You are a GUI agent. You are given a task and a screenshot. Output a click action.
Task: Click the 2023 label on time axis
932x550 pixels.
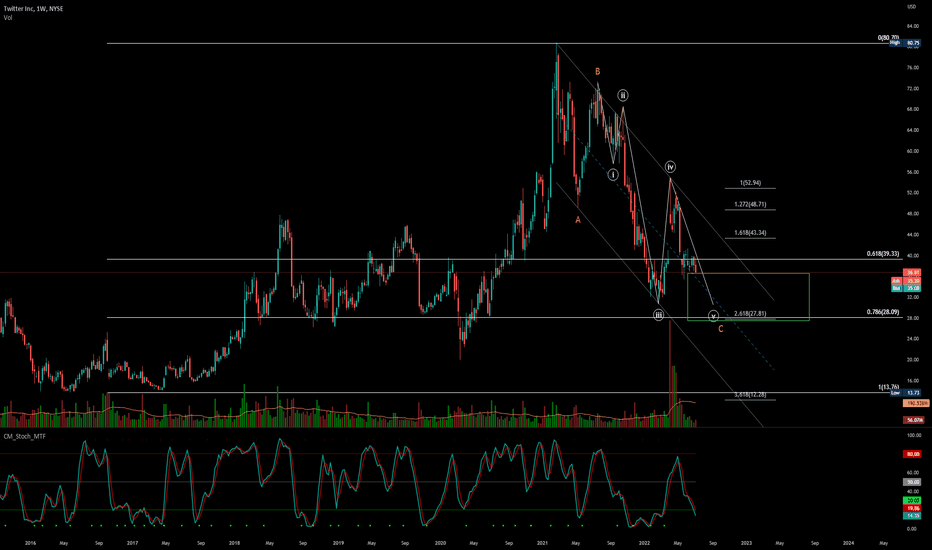747,543
